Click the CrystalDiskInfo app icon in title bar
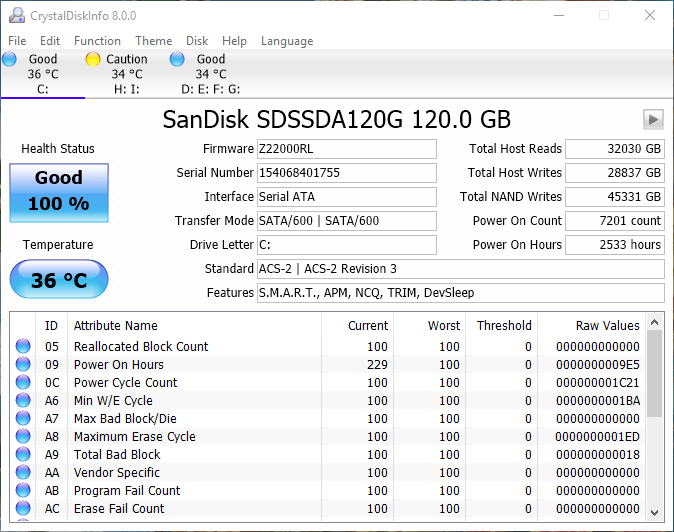This screenshot has width=674, height=532. [17, 15]
